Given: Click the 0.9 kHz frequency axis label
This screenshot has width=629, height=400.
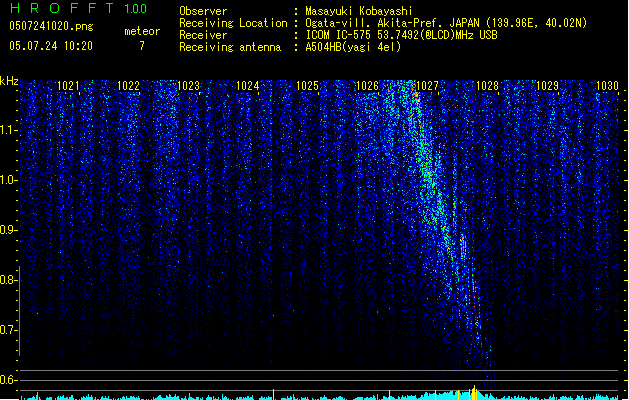Looking at the screenshot, I should point(8,230).
